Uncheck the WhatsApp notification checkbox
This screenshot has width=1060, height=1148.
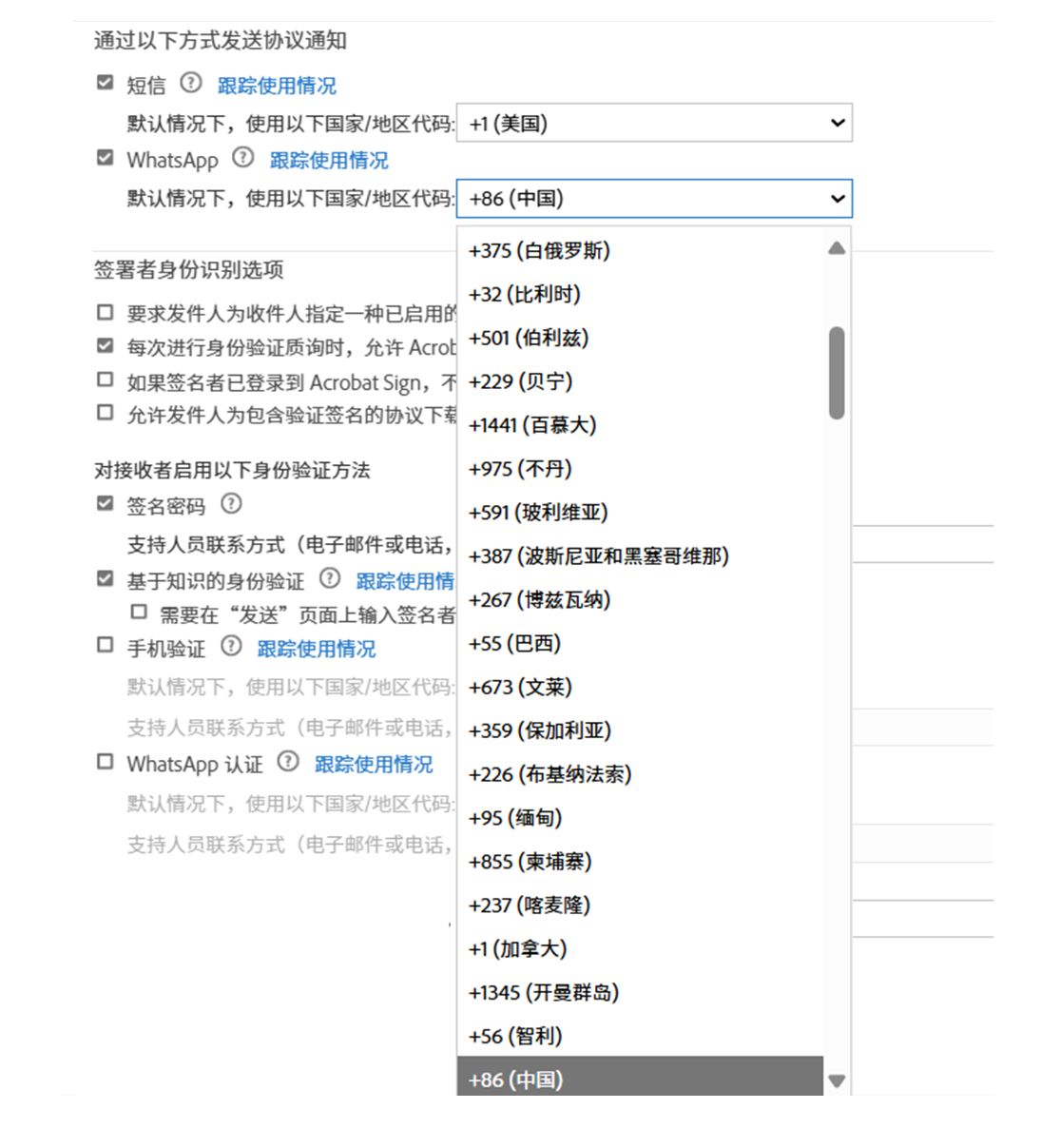[x=106, y=158]
